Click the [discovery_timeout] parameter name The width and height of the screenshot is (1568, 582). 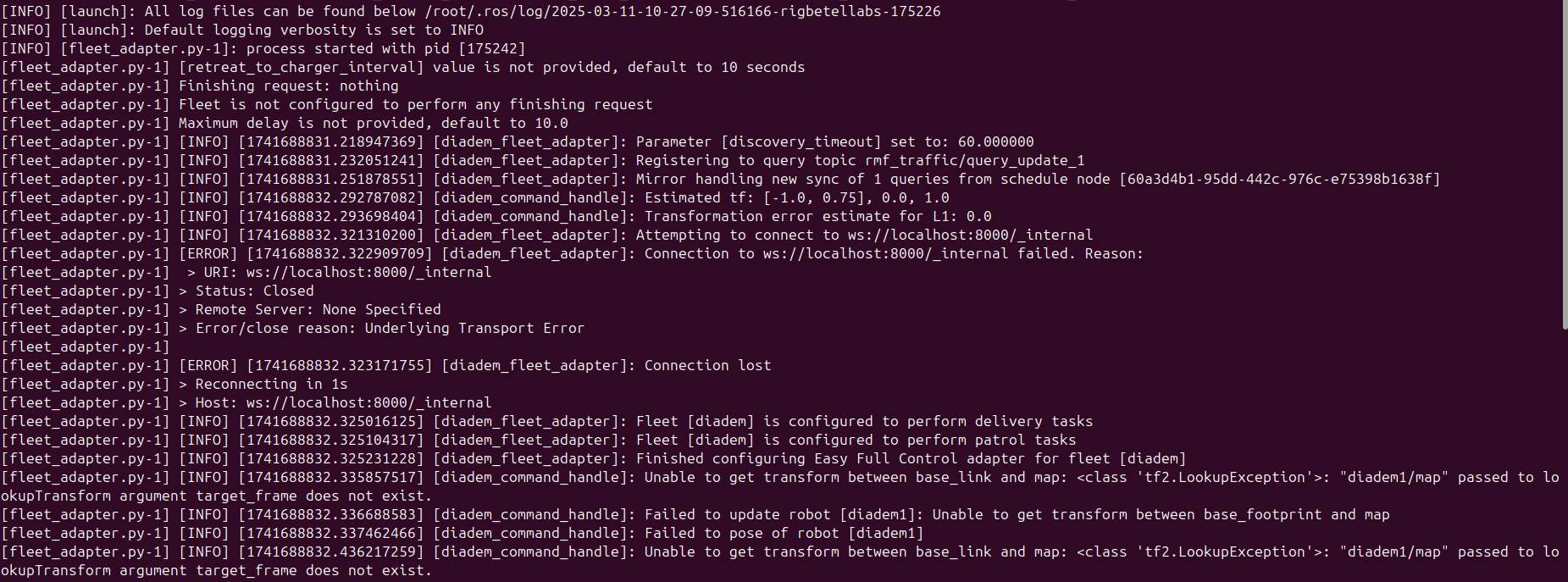[801, 141]
